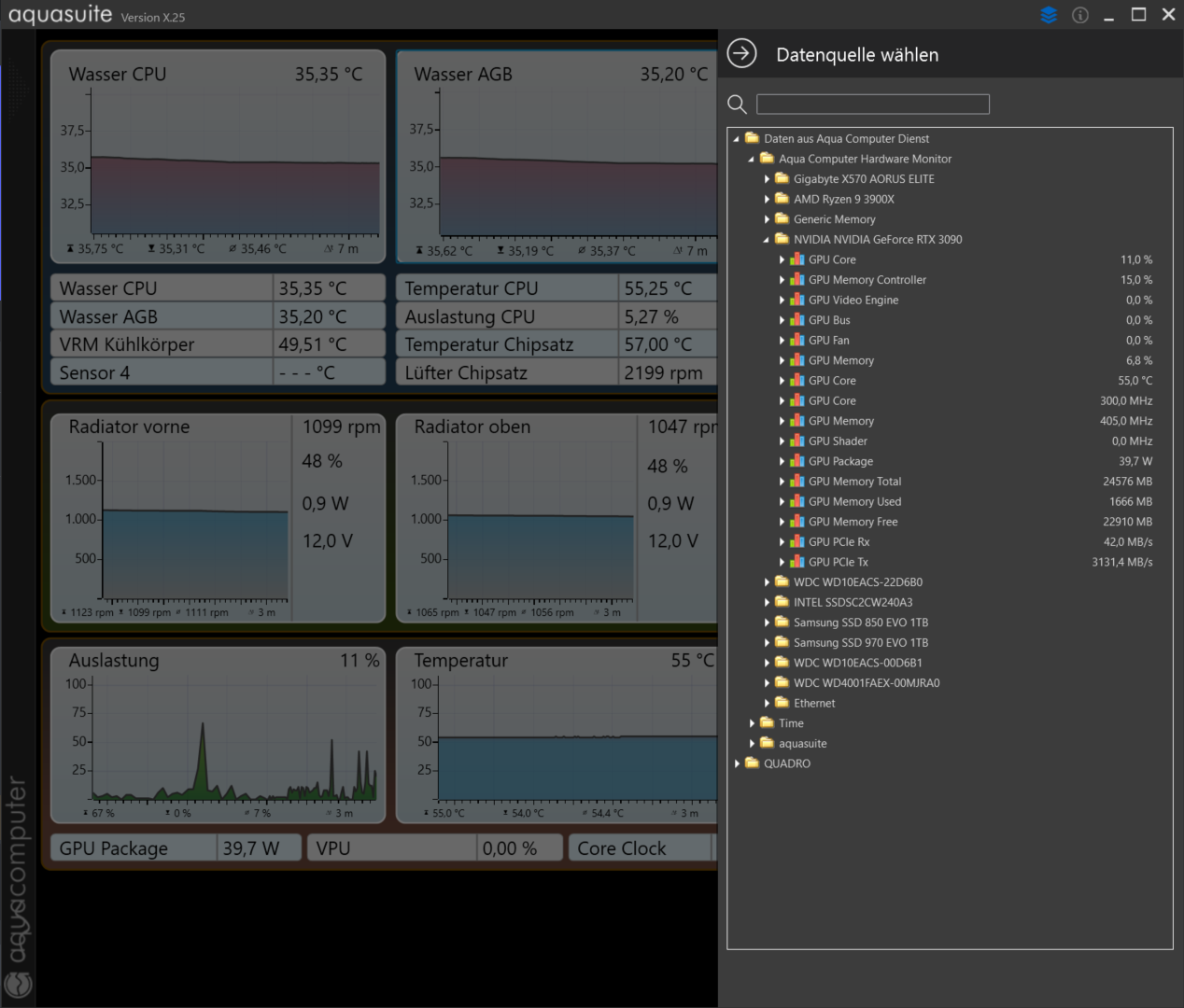Select GPU PCIe Rx sensor icon
The width and height of the screenshot is (1184, 1008).
pyautogui.click(x=797, y=541)
